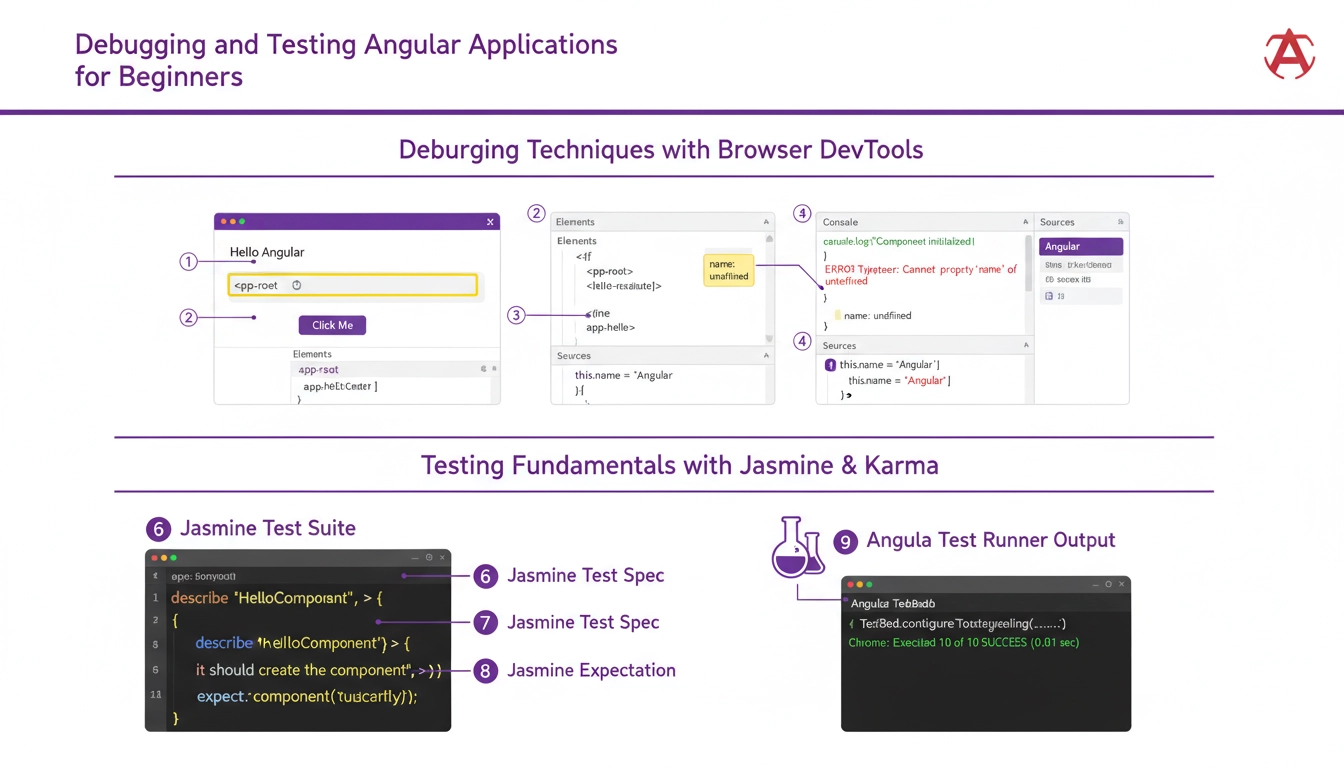Select the app-rsat row in the mini Elements panel
The image size is (1344, 768).
point(394,369)
